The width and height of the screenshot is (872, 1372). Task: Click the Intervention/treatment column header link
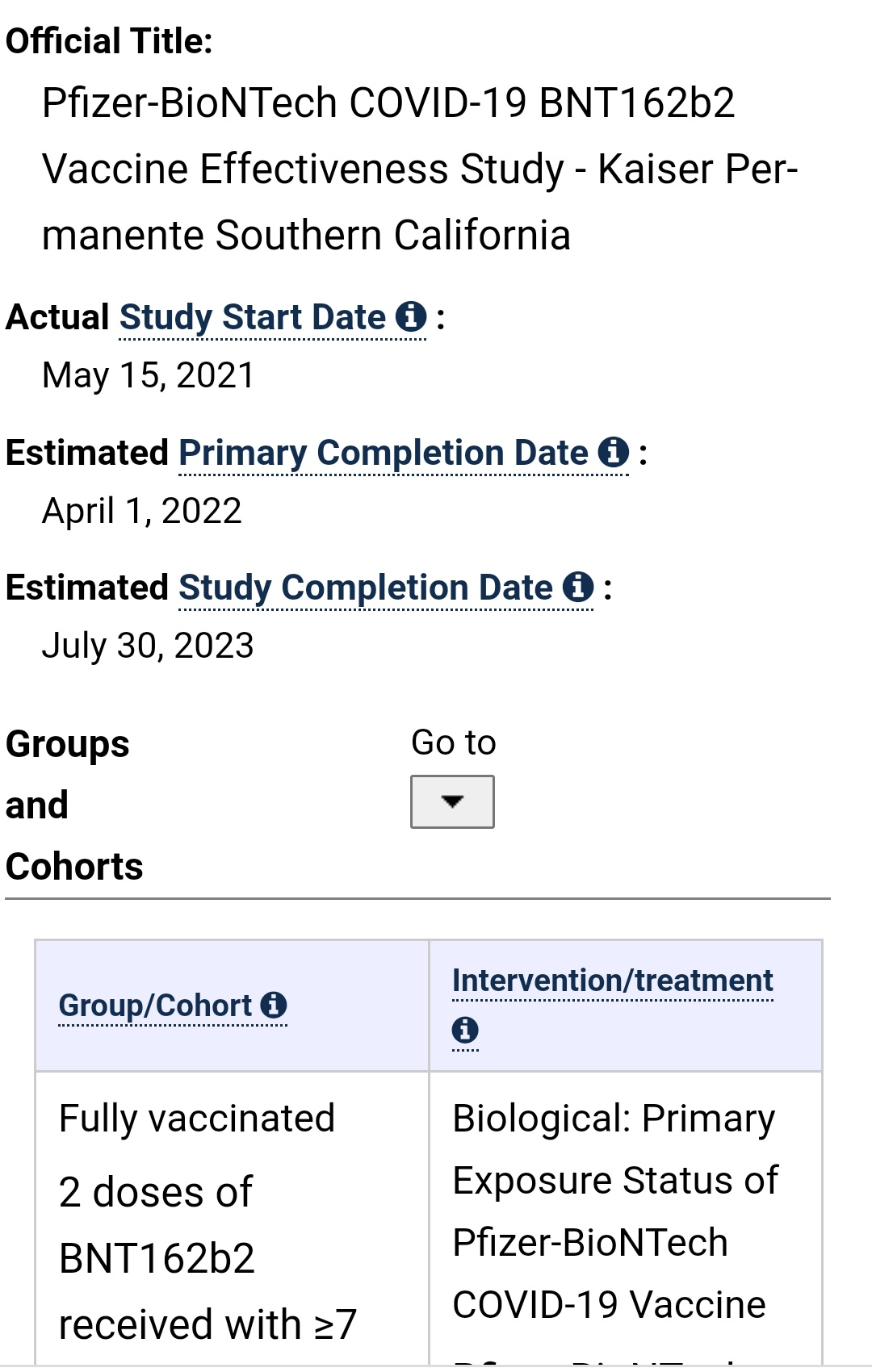tap(612, 981)
